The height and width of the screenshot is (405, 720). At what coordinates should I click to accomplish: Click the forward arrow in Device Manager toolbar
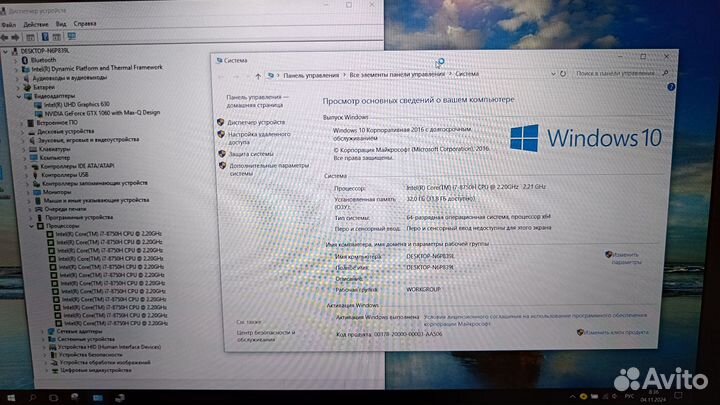pos(15,37)
